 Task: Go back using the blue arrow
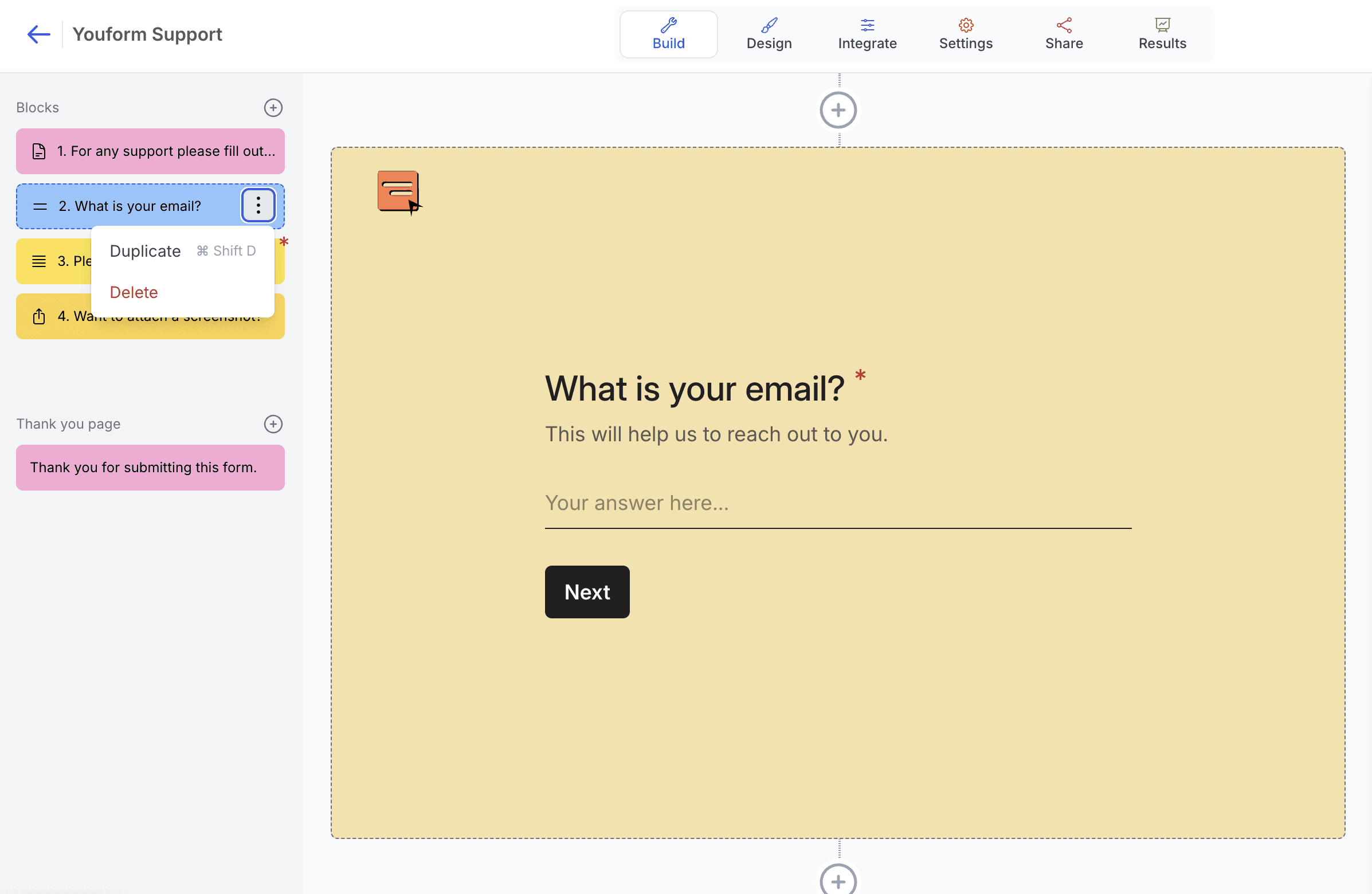coord(38,34)
